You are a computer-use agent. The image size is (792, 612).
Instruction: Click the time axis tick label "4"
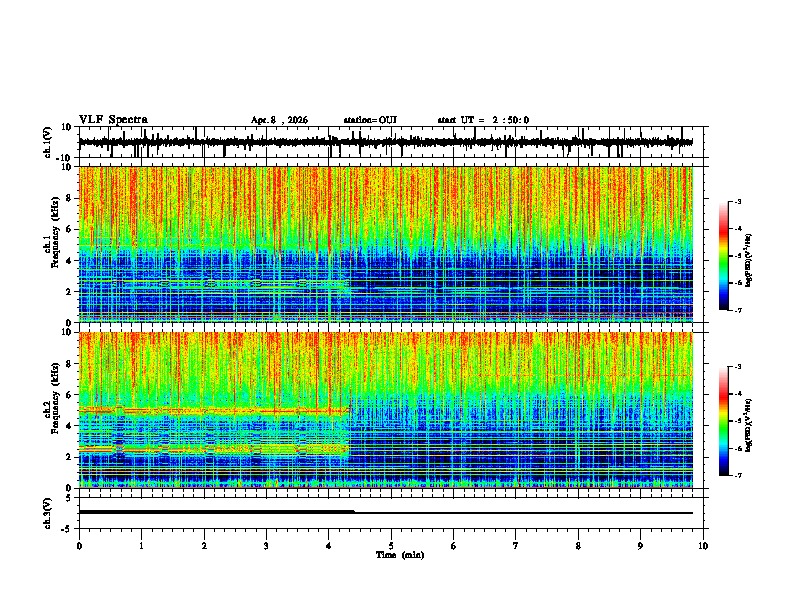click(329, 546)
